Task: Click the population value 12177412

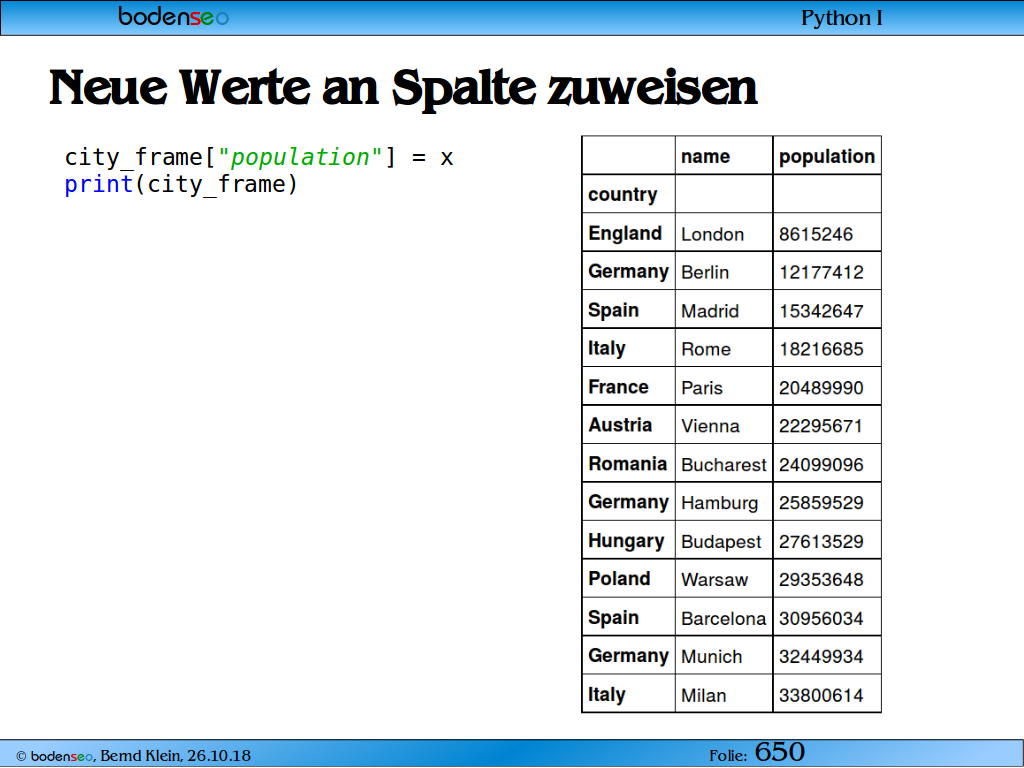Action: [x=821, y=272]
